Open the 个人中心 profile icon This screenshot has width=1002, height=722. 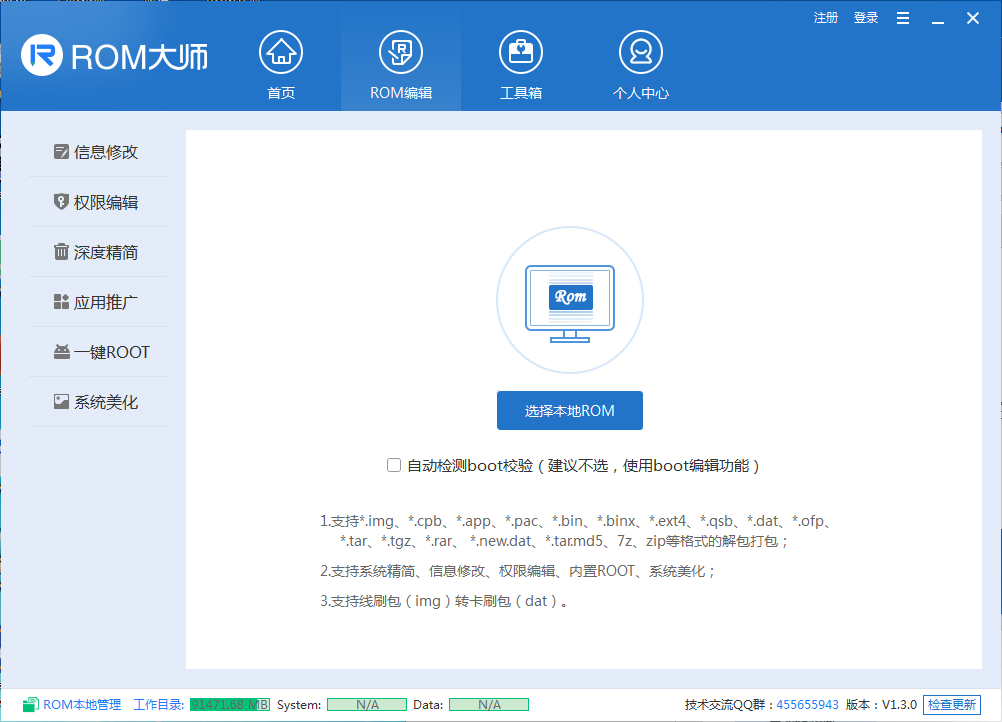pyautogui.click(x=641, y=52)
